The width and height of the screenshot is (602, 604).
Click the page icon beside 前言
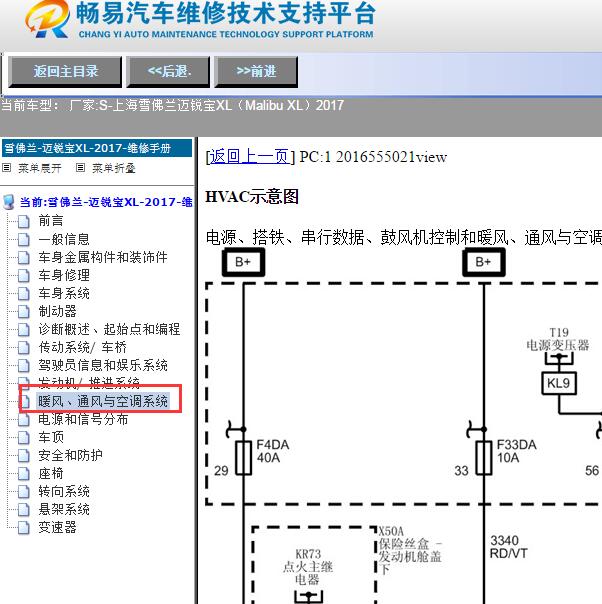click(x=24, y=221)
